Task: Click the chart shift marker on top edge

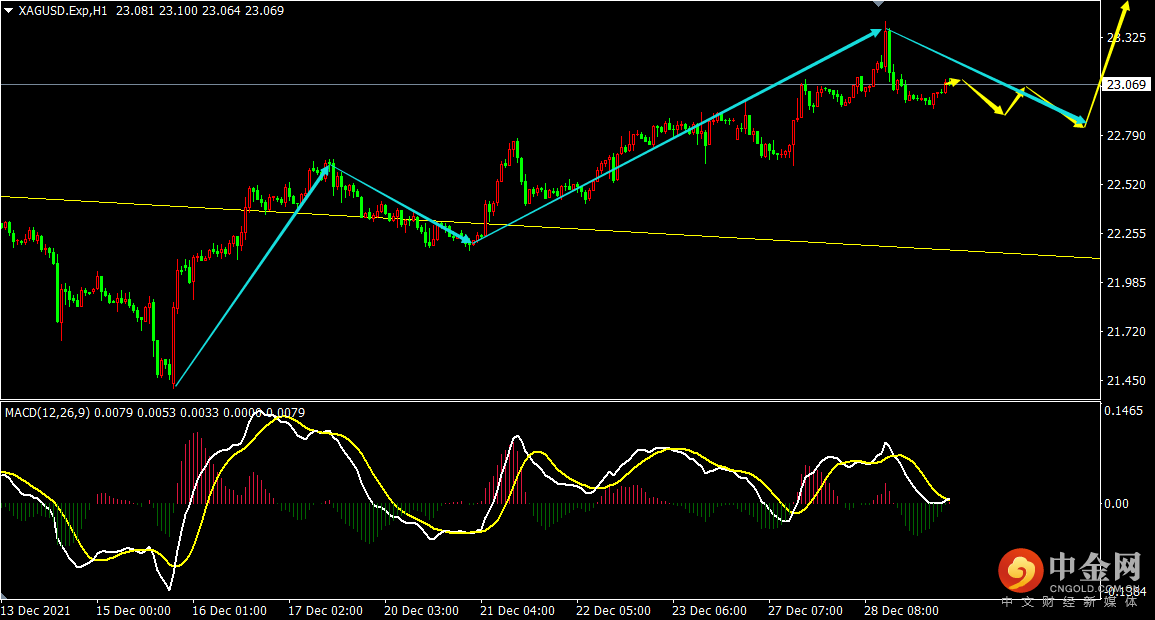Action: point(878,4)
